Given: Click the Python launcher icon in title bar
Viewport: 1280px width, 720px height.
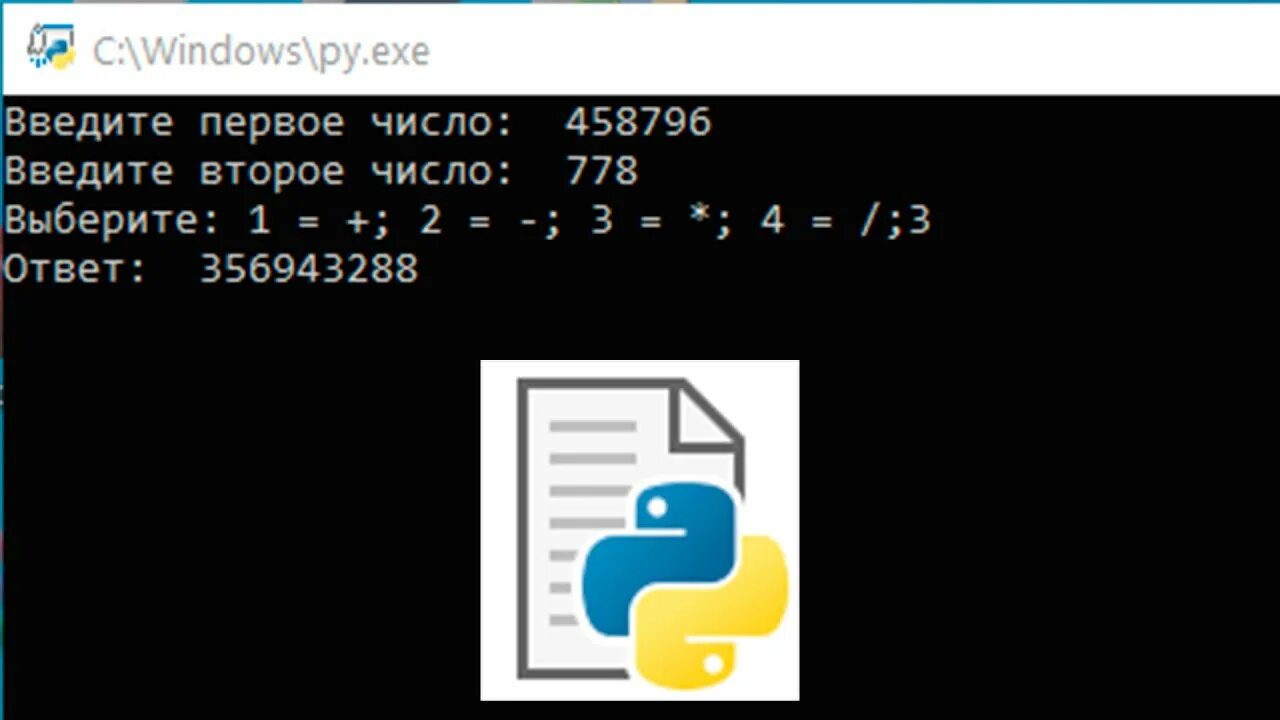Looking at the screenshot, I should click(50, 49).
